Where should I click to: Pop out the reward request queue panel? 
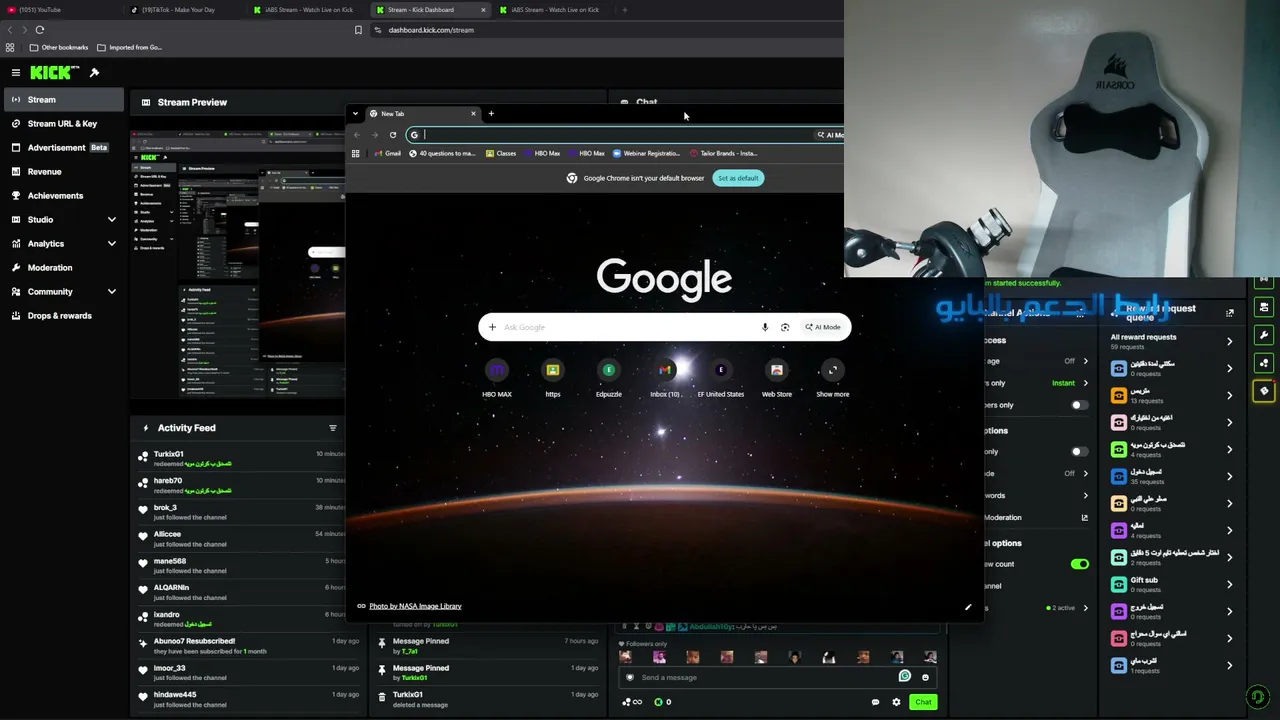(1230, 313)
